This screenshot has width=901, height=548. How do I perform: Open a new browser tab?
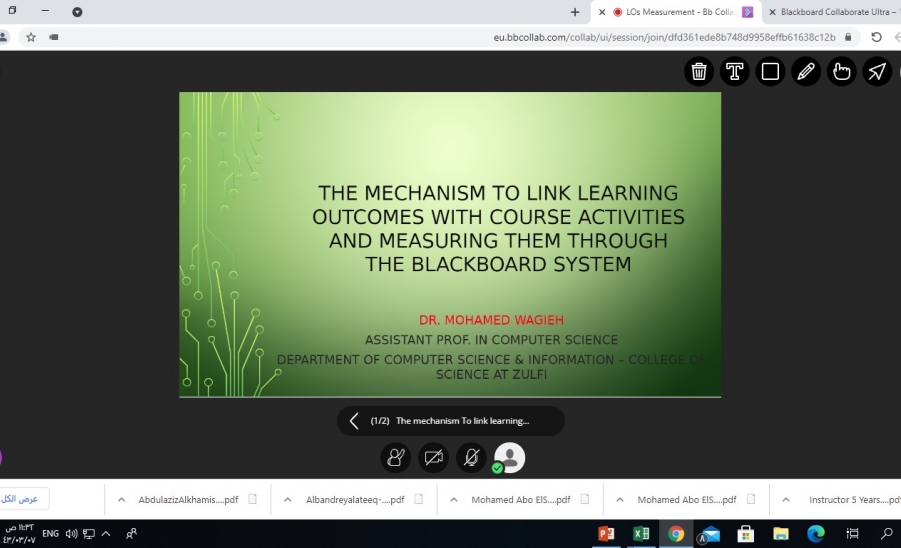(575, 12)
